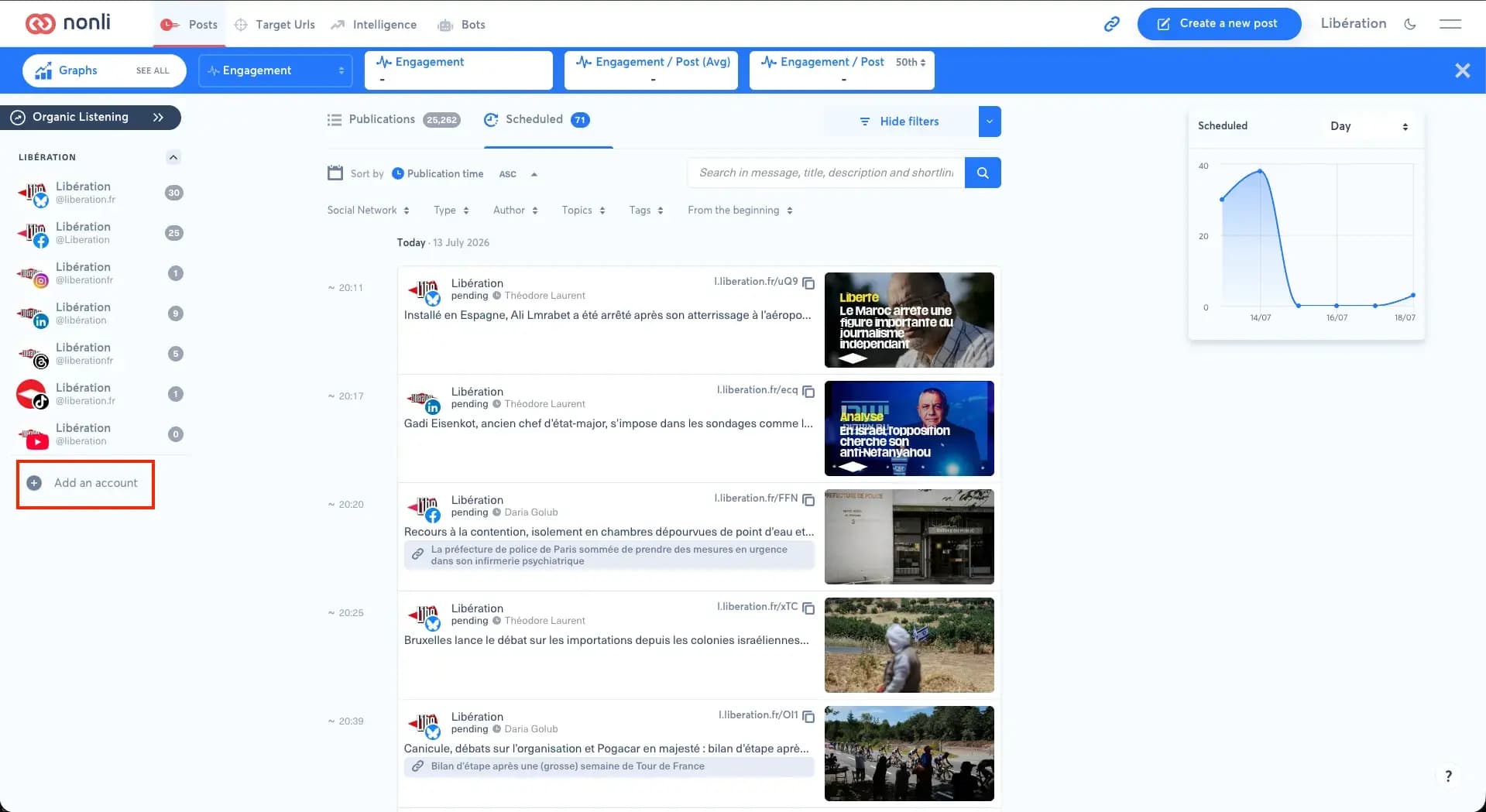The image size is (1486, 812).
Task: Switch to Publications tab
Action: 393,120
